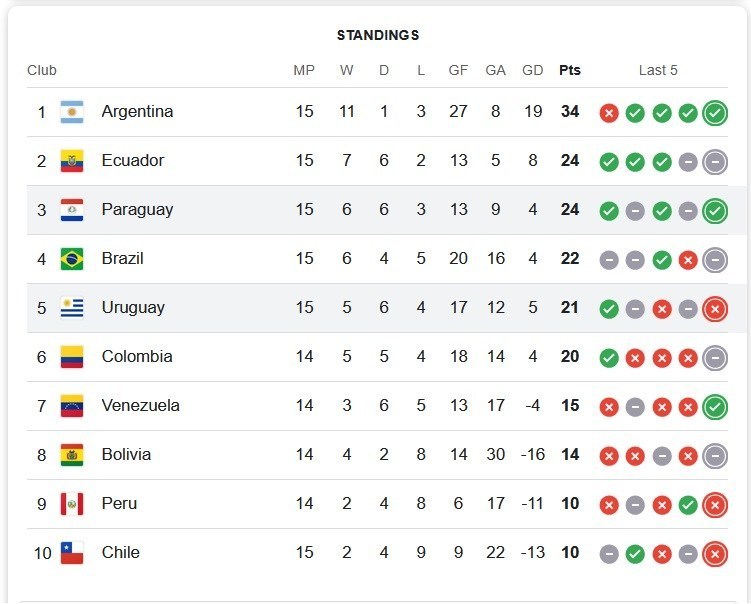Screen dimensions: 751x604
Task: Click the Pts column header
Action: 570,70
